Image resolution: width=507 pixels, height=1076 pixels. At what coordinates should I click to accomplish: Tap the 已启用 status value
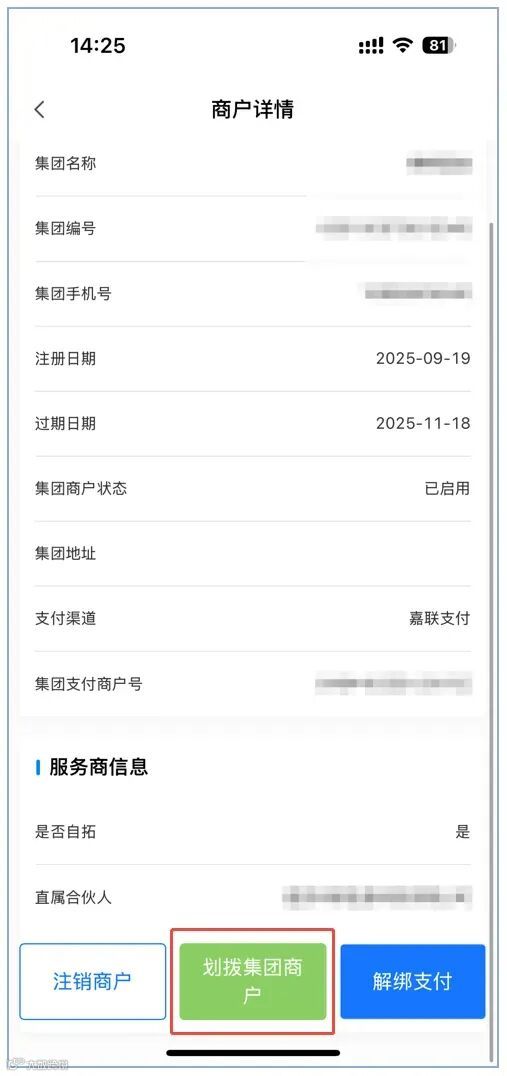pos(447,489)
